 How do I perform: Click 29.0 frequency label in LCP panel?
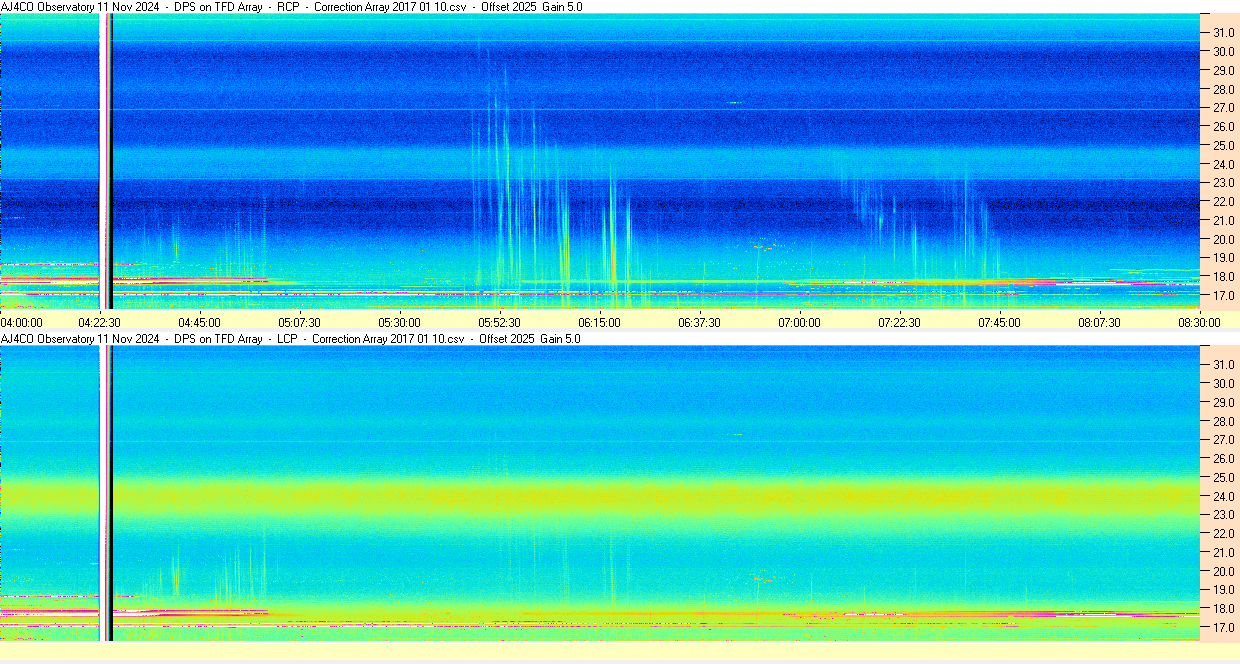click(1224, 402)
